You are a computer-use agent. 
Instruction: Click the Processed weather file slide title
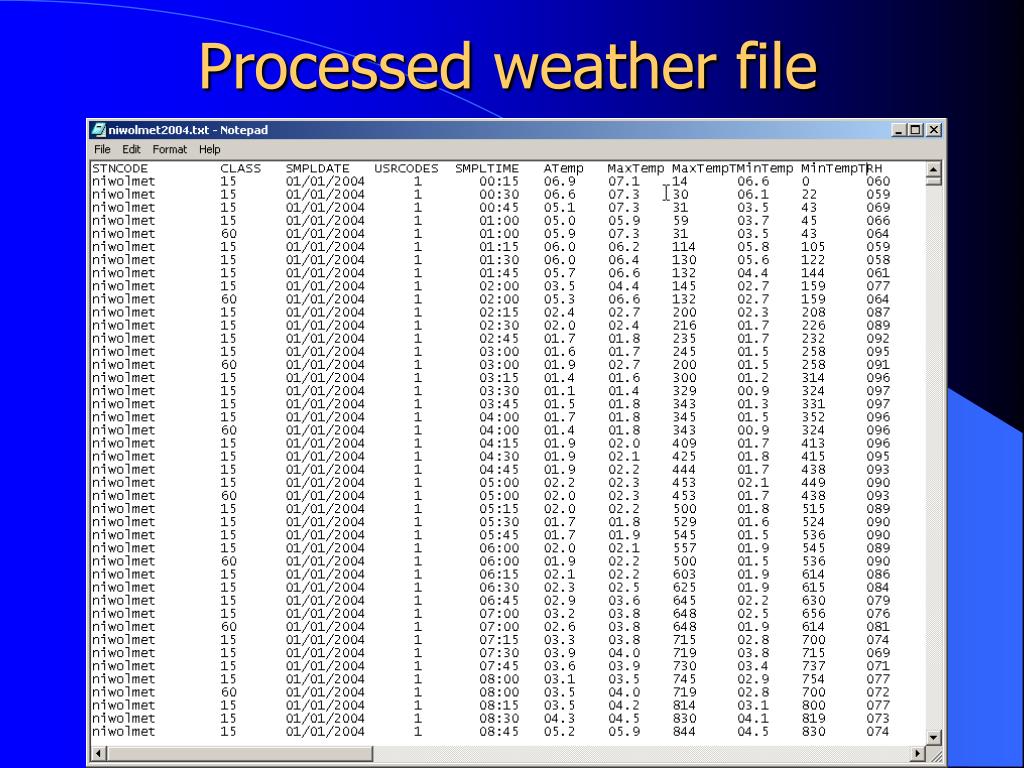click(508, 67)
